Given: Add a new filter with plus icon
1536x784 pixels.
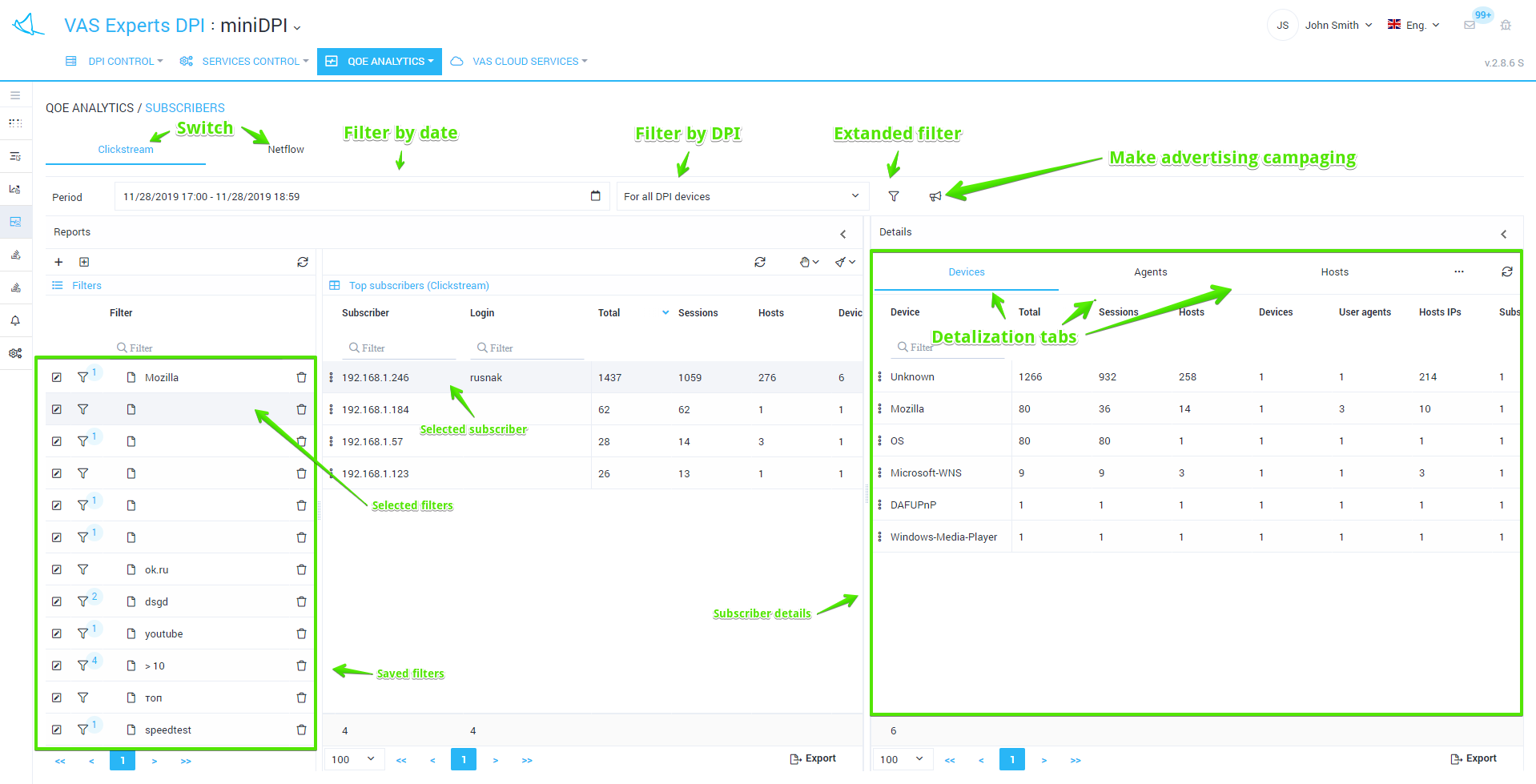Looking at the screenshot, I should 58,262.
